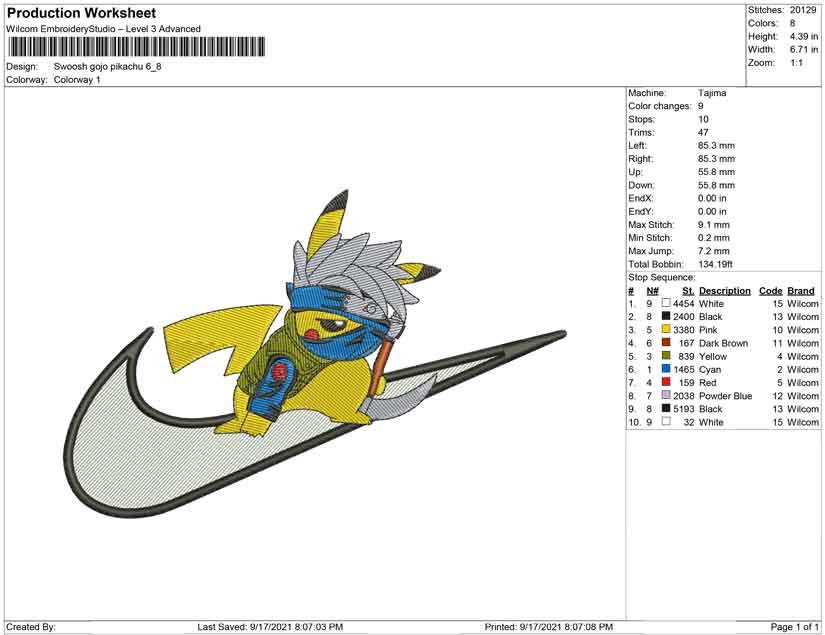
Task: Click the Dark Brown description text
Action: pos(723,343)
